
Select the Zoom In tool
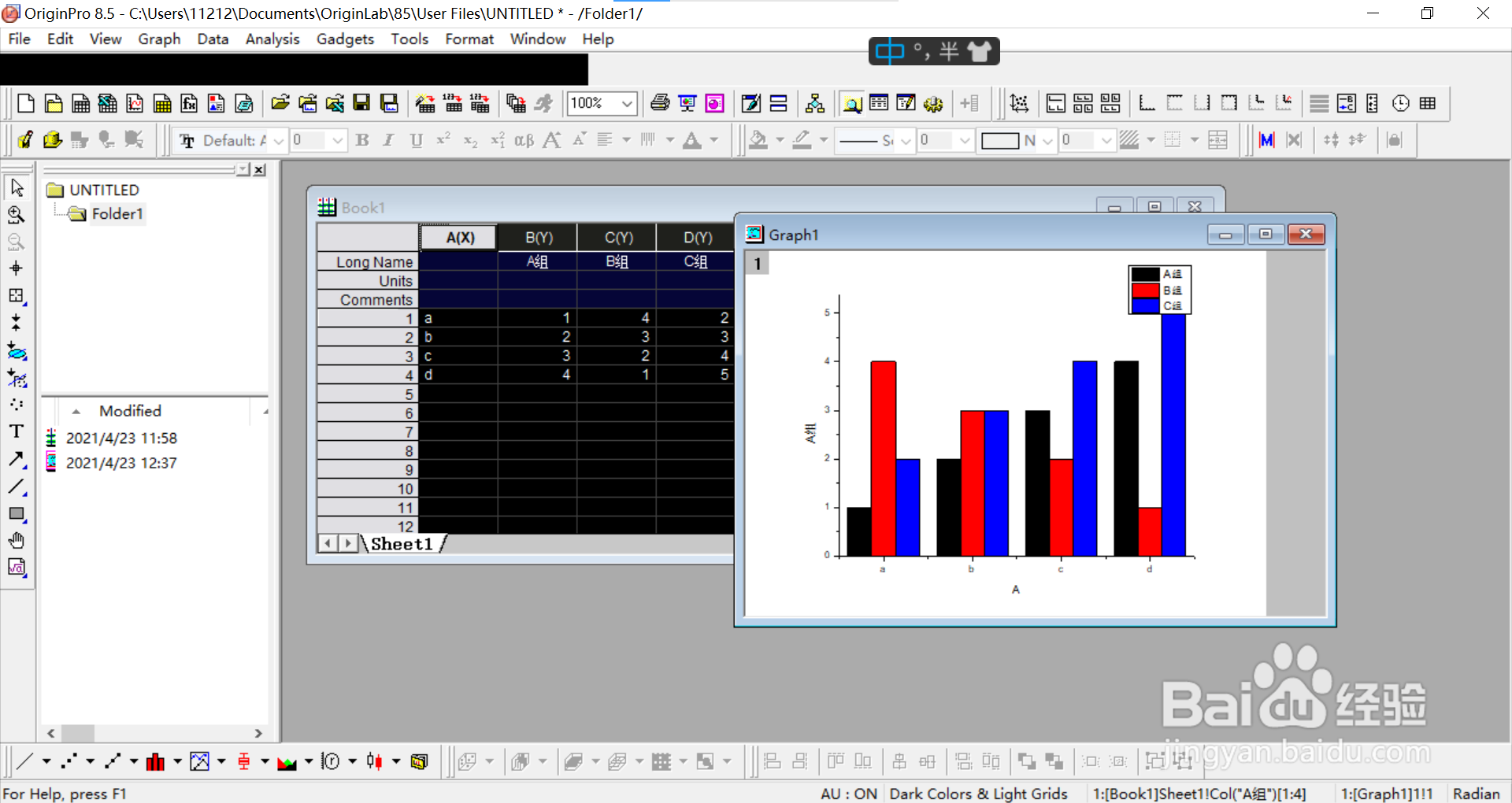point(17,215)
